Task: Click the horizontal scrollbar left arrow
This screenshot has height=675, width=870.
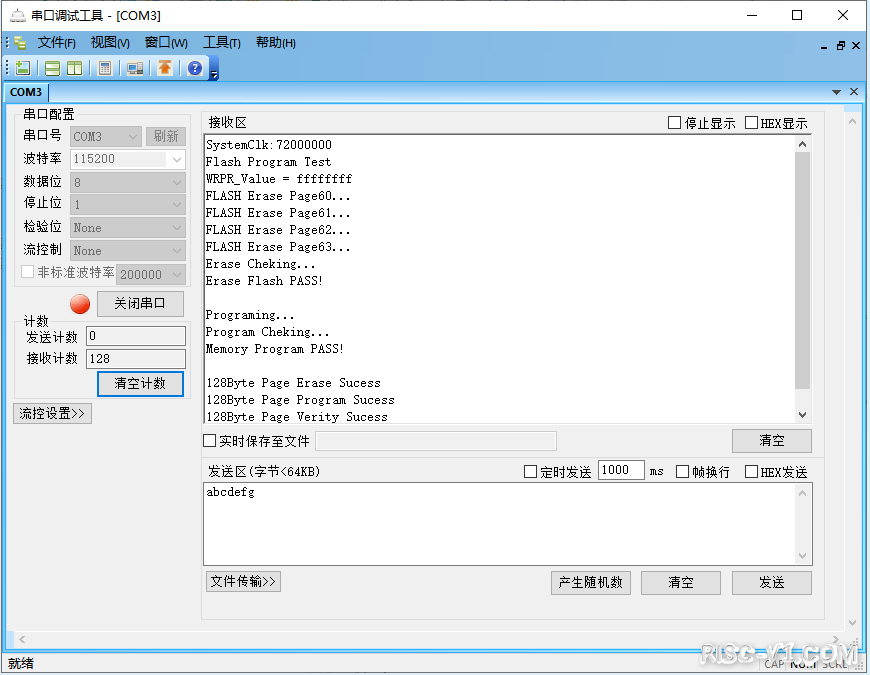Action: click(22, 640)
